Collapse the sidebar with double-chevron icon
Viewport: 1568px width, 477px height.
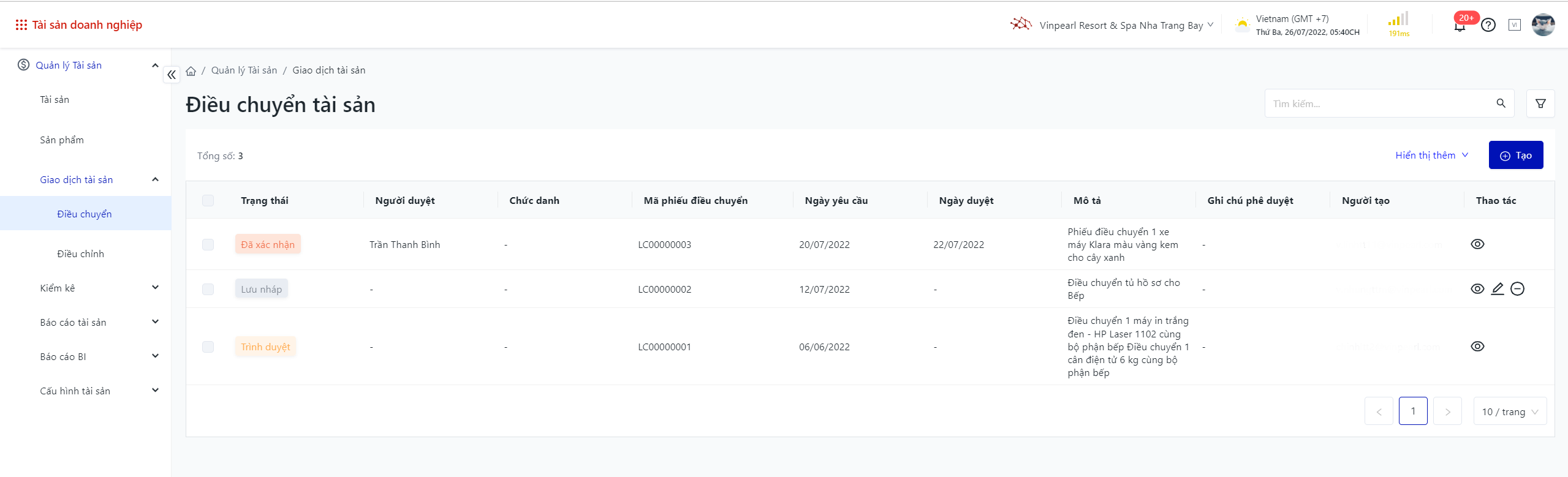click(172, 75)
